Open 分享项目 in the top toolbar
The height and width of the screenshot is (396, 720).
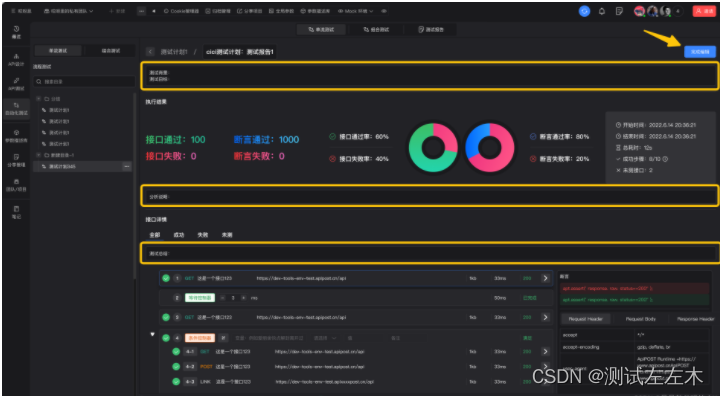(x=249, y=11)
